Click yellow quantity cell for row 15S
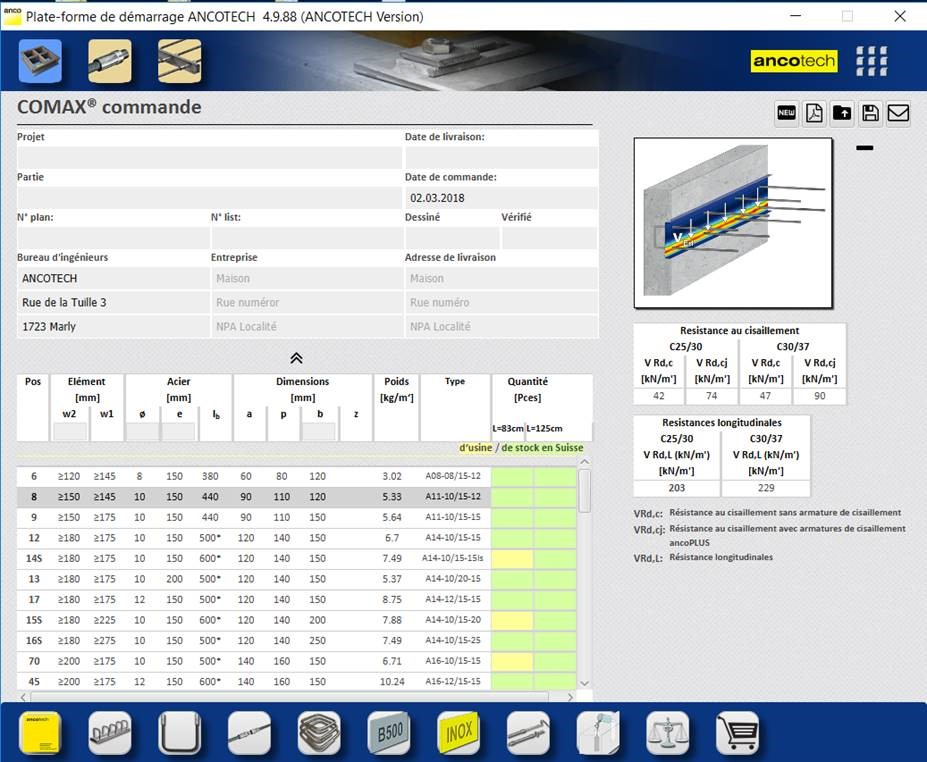Image resolution: width=927 pixels, height=762 pixels. (x=512, y=620)
